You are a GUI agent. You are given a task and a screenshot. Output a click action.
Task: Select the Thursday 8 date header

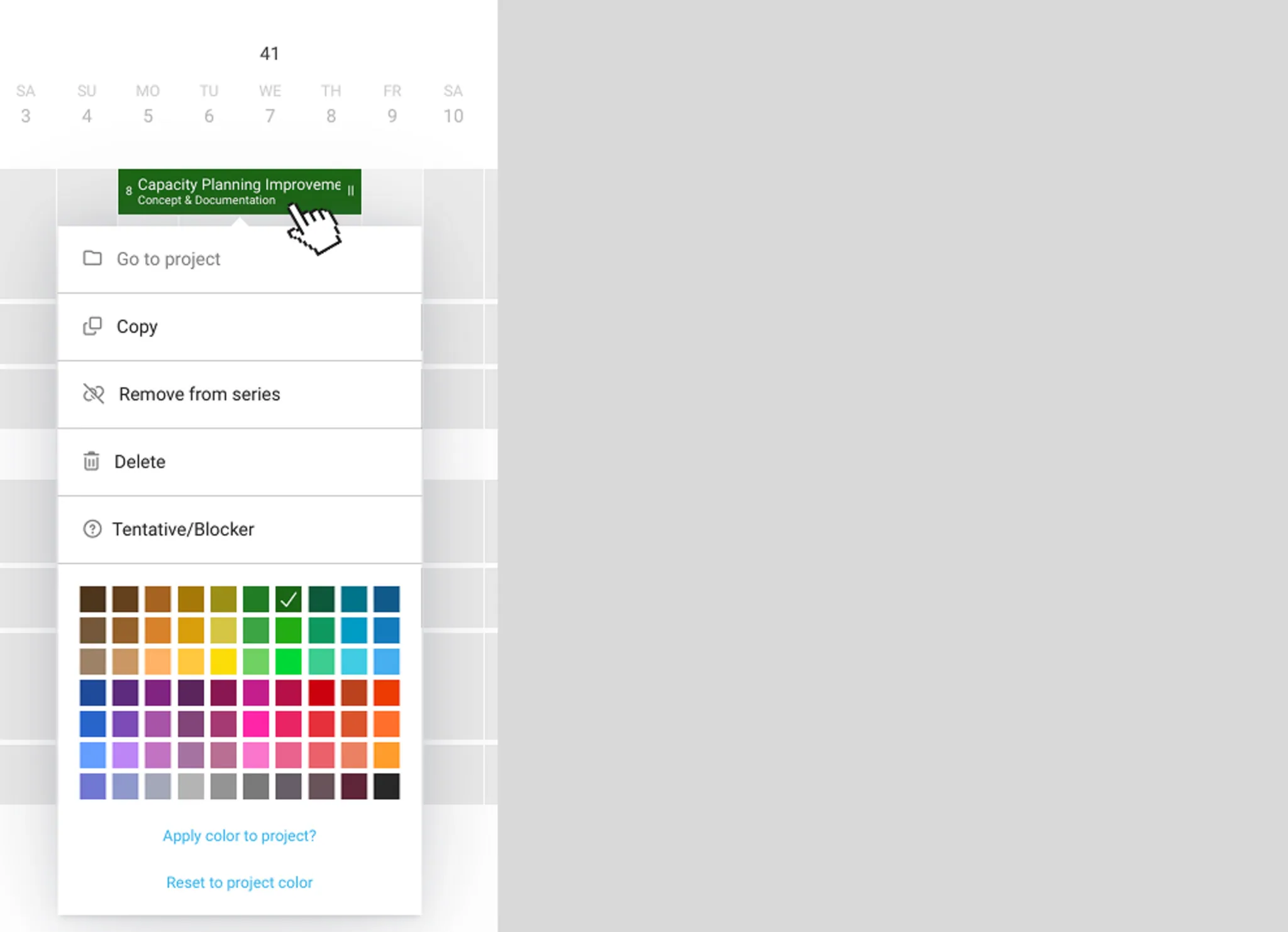(x=331, y=104)
